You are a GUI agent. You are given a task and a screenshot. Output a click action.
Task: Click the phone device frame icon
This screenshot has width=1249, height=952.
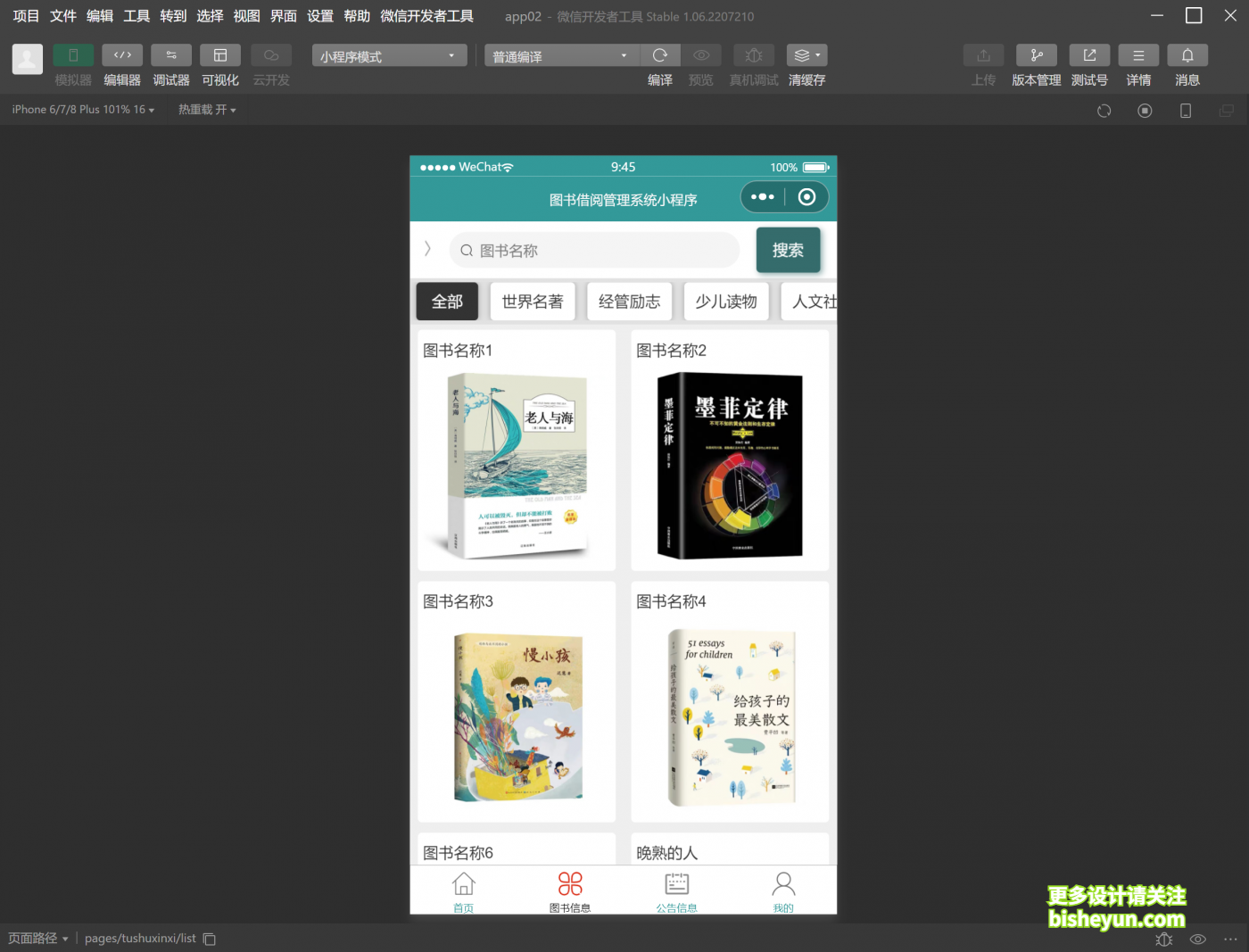click(1186, 111)
